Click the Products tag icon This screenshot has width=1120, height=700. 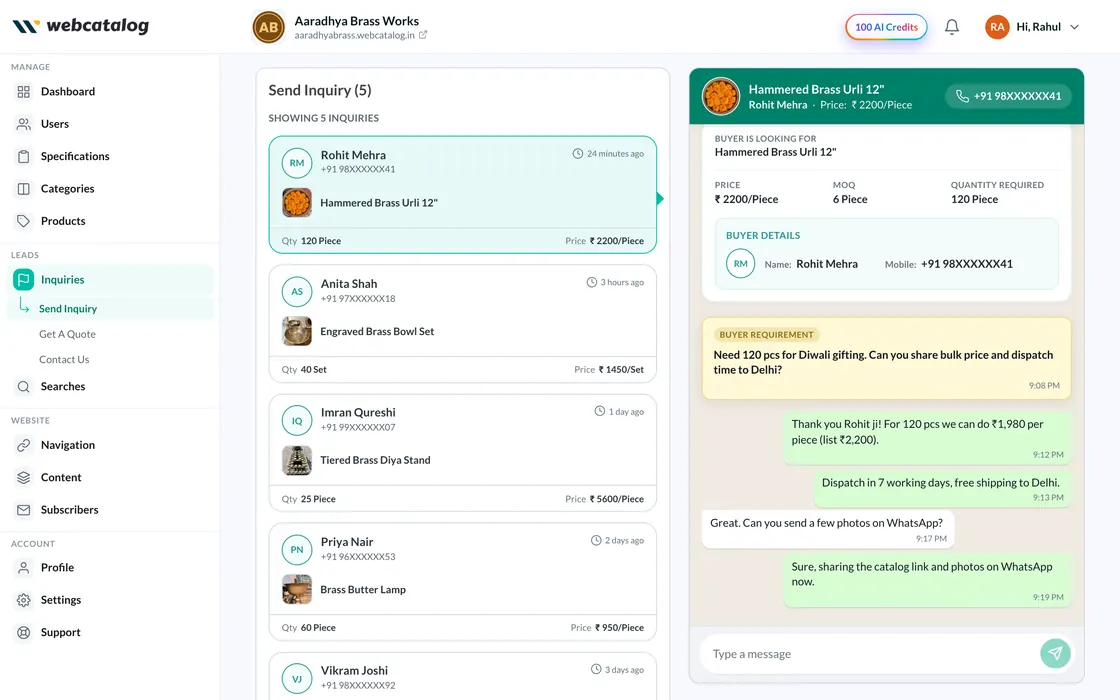(24, 221)
